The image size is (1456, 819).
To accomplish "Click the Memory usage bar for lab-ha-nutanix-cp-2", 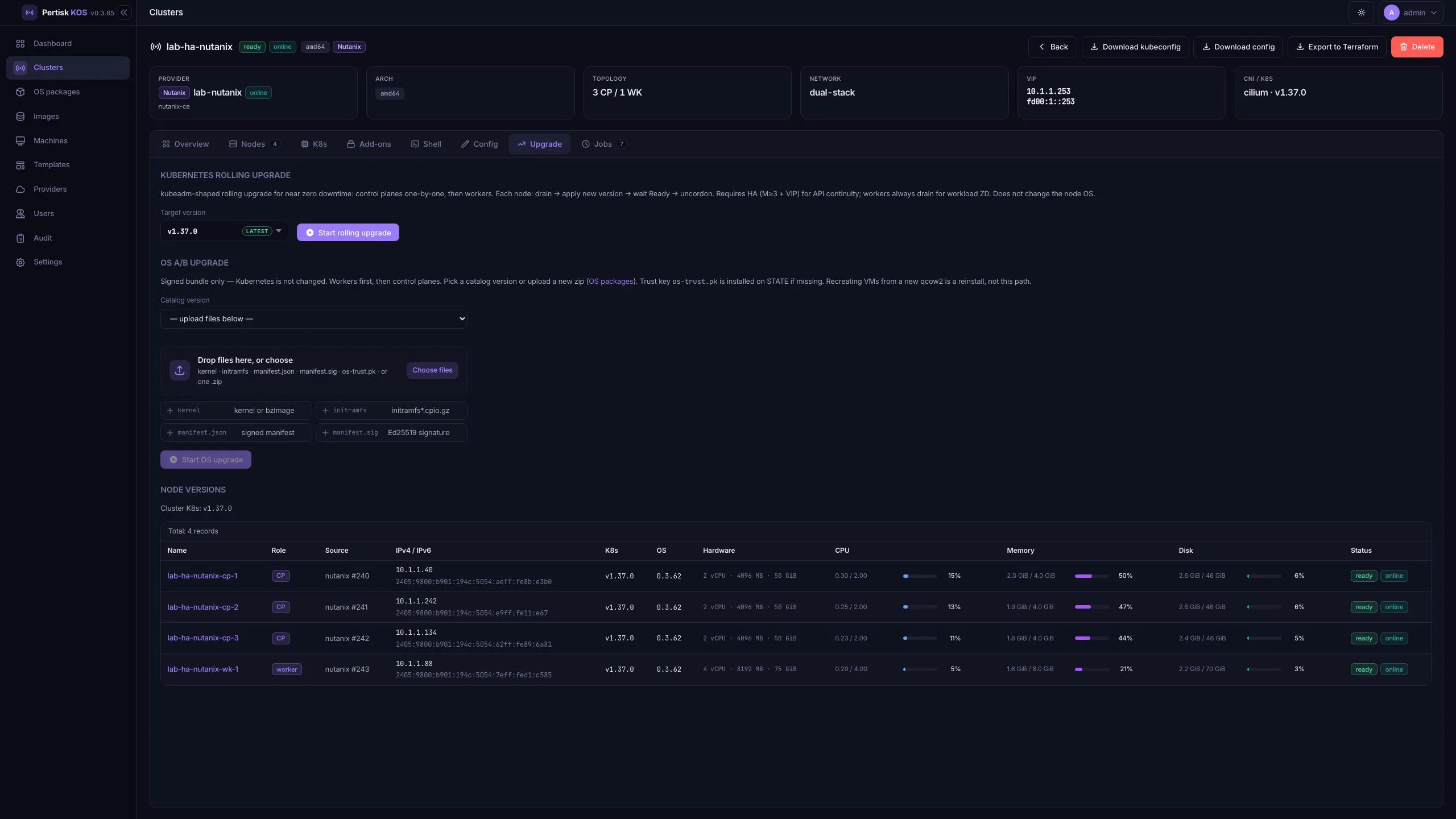I will point(1092,607).
